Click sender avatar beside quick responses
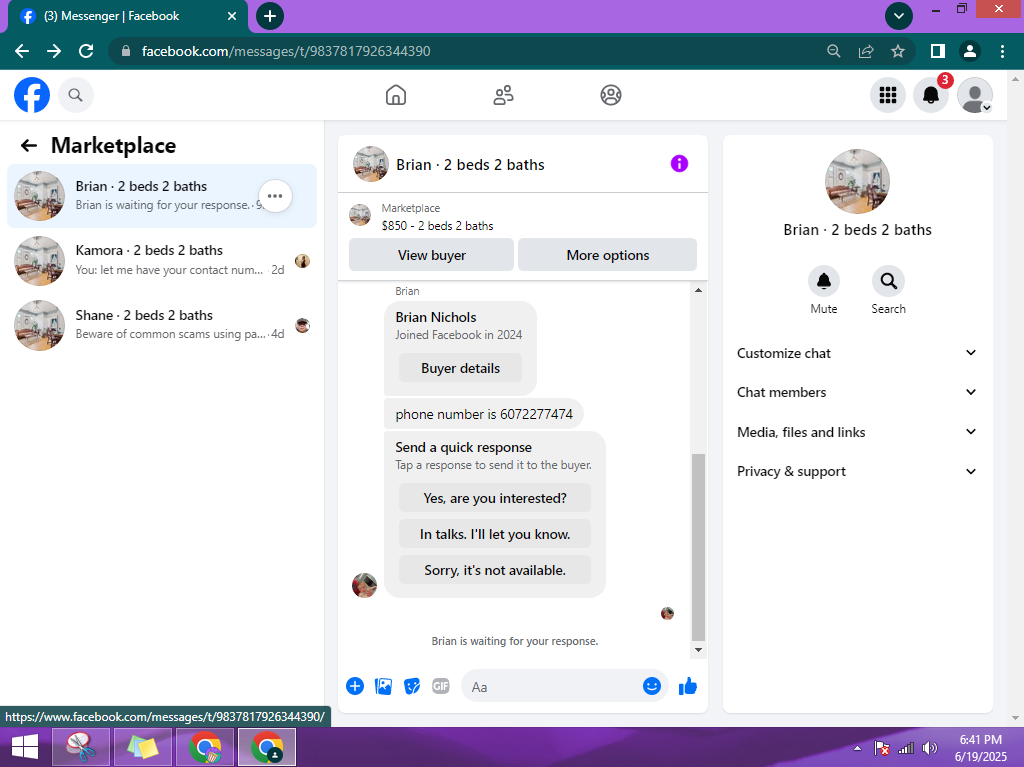 (364, 585)
